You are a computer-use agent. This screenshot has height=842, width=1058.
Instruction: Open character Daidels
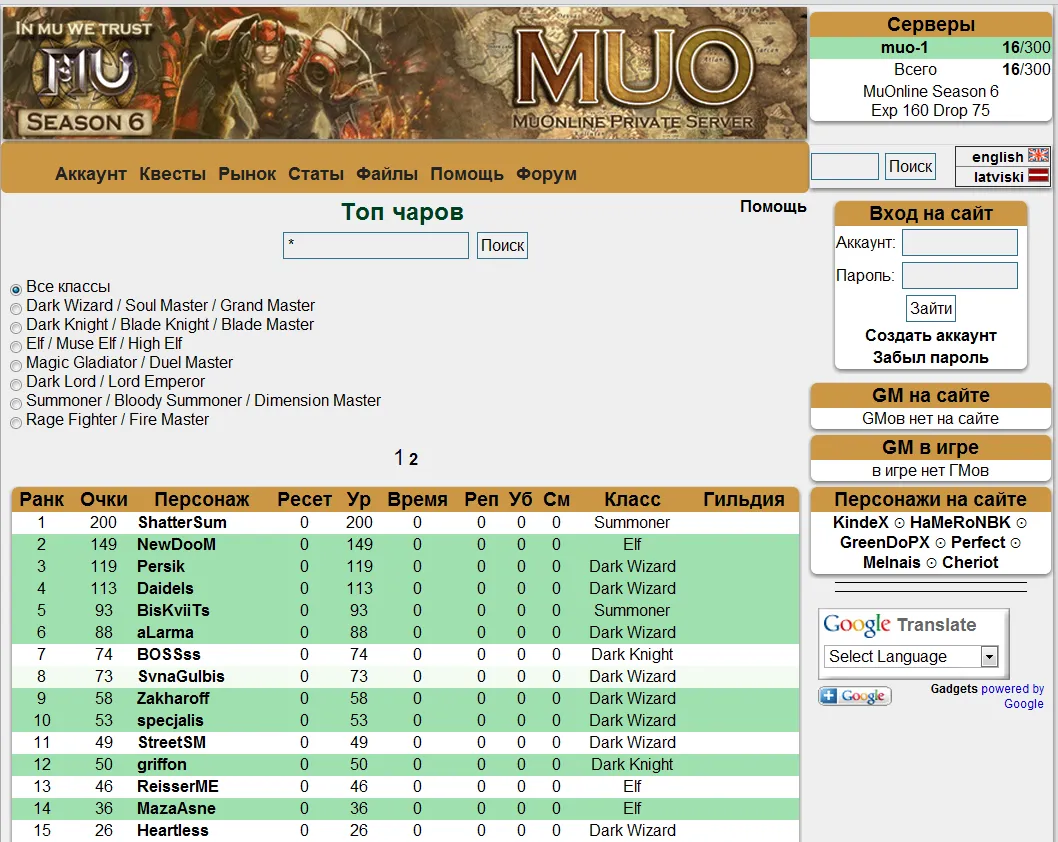[x=165, y=588]
